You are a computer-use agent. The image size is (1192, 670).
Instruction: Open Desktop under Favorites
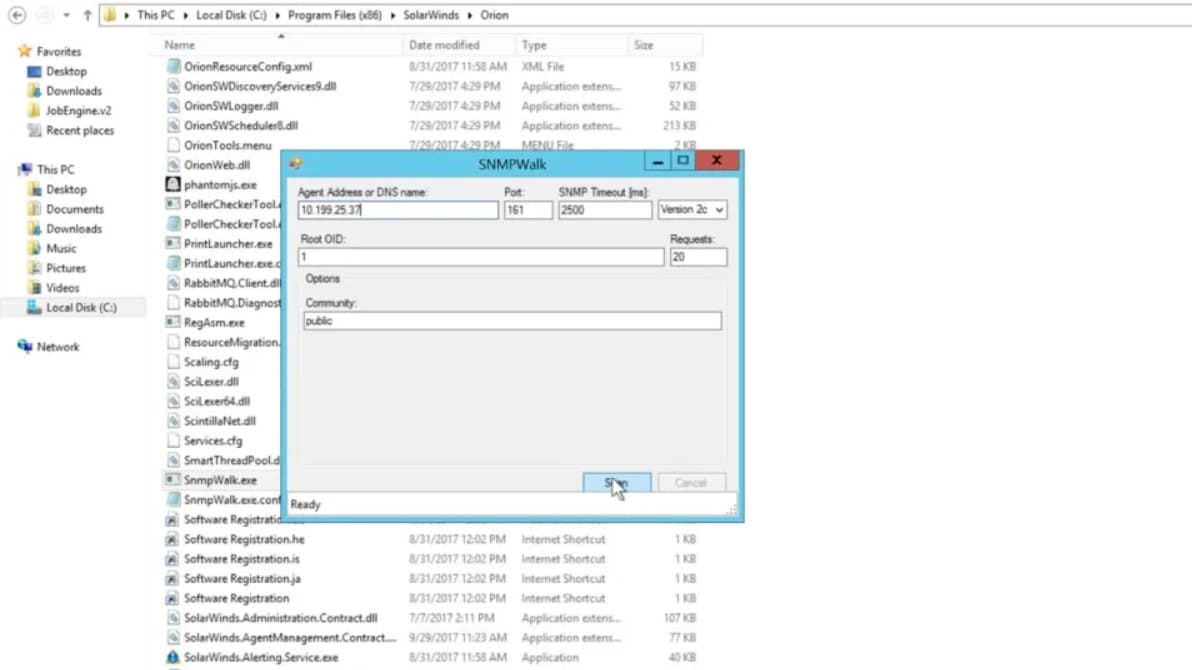click(66, 71)
